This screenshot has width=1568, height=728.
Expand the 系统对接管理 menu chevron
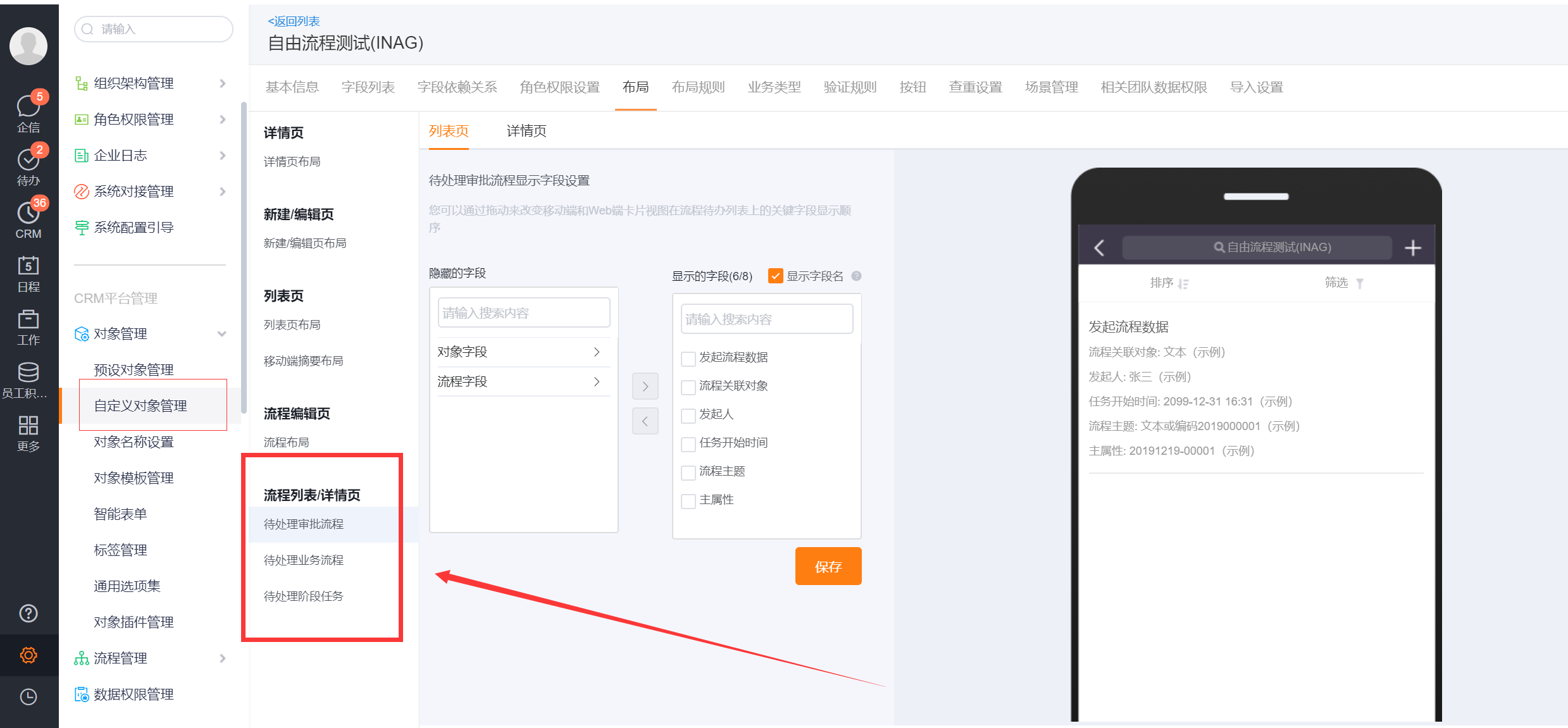point(222,192)
